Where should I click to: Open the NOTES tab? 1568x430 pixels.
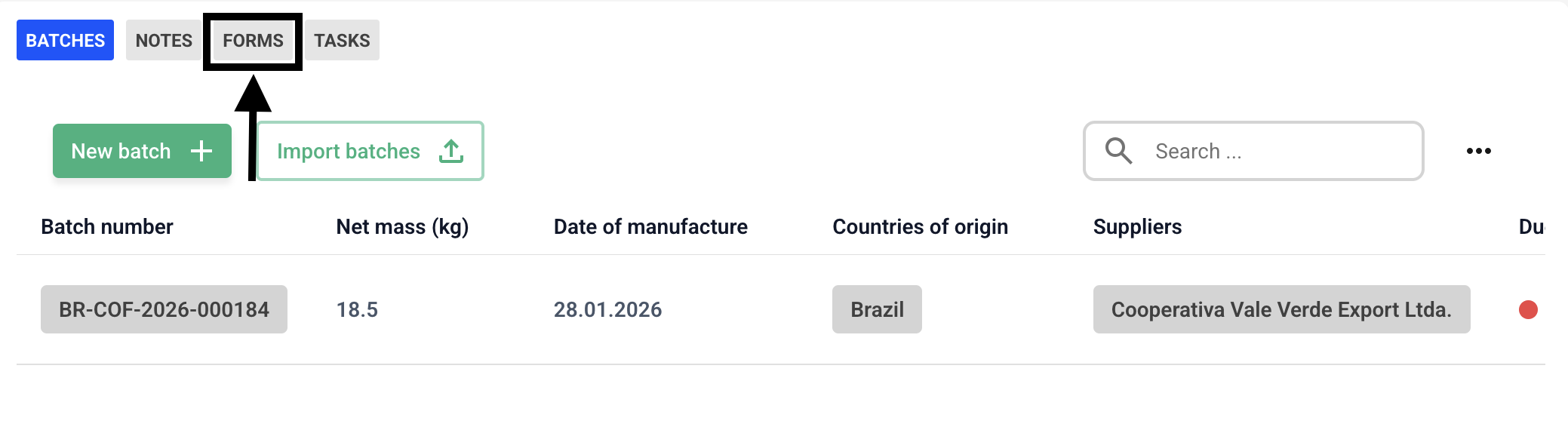point(164,40)
